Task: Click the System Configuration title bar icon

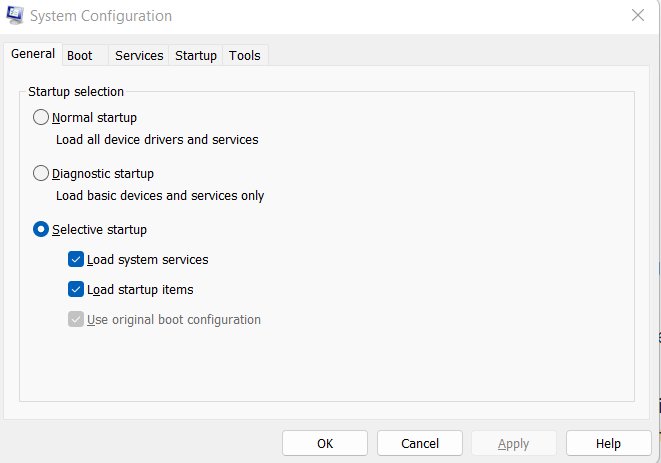Action: click(15, 16)
